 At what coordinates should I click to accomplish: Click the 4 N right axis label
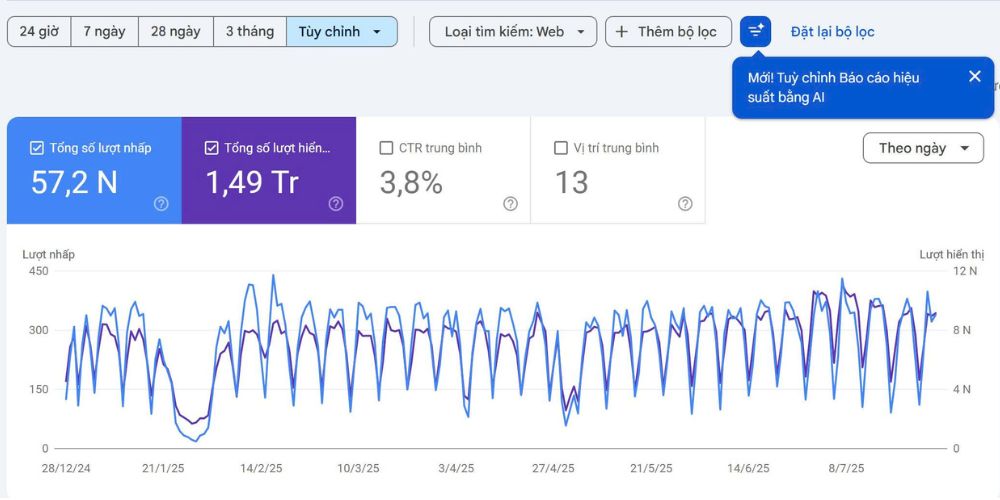pos(962,389)
